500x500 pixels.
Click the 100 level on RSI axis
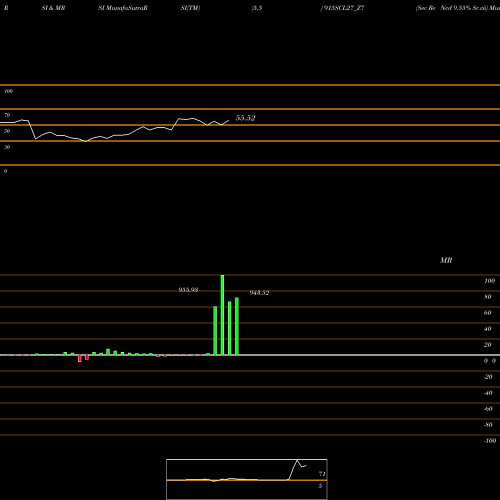click(8, 91)
